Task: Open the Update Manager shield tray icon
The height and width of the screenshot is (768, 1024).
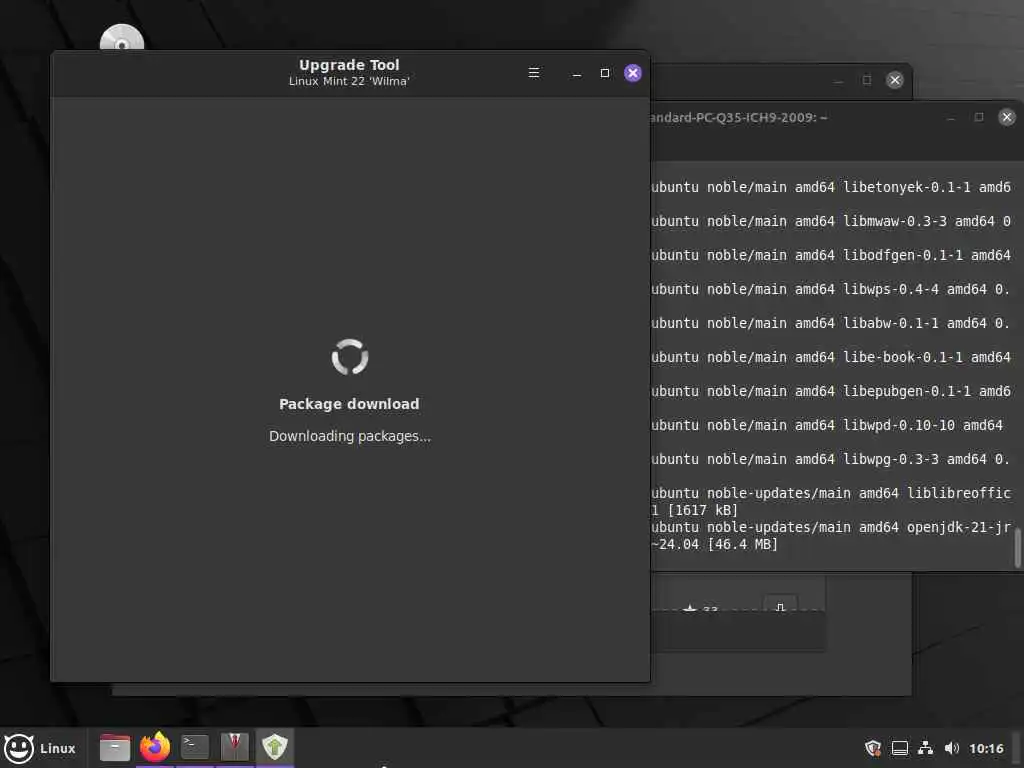Action: pyautogui.click(x=873, y=748)
